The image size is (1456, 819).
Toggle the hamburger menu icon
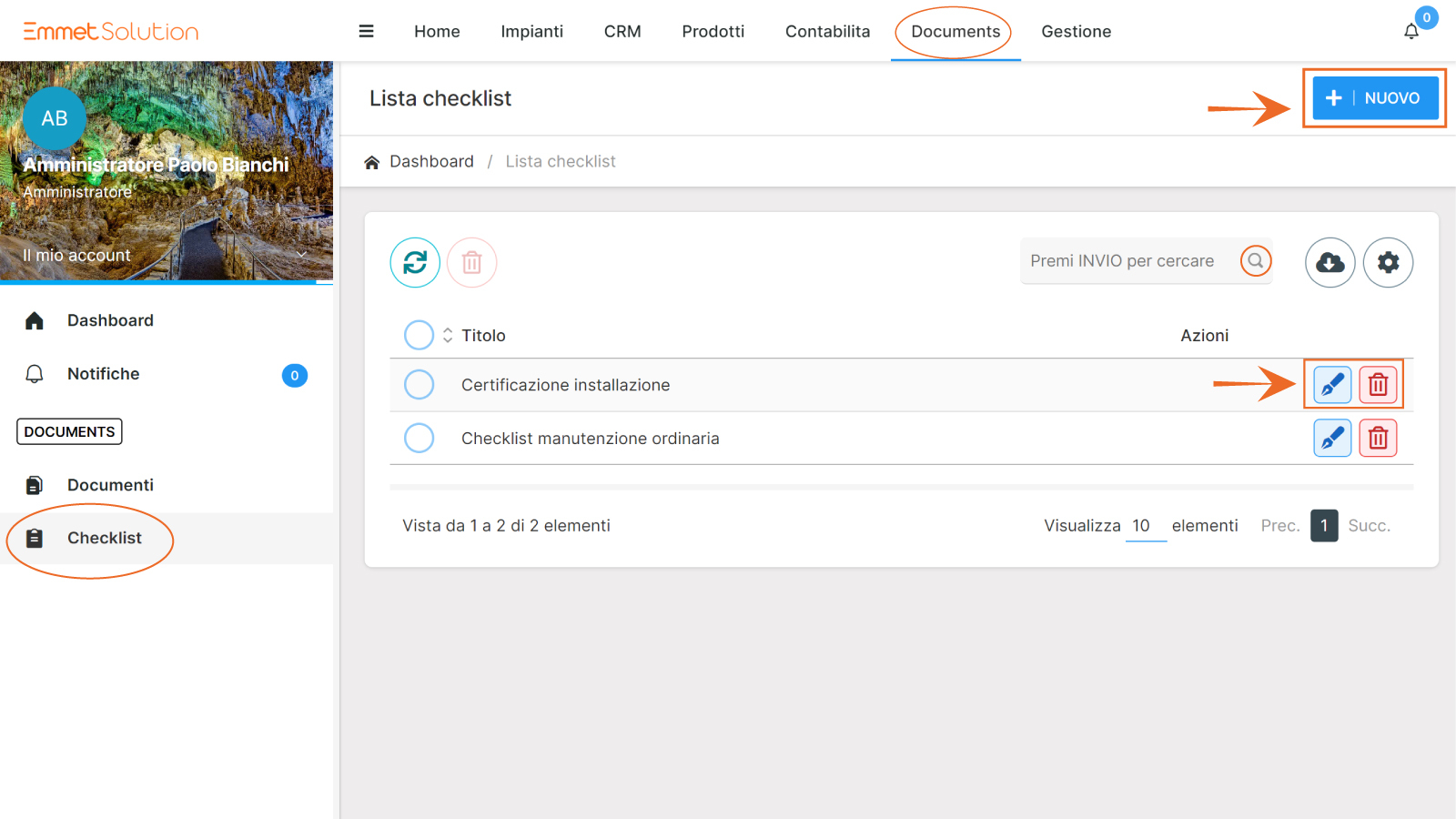[367, 31]
